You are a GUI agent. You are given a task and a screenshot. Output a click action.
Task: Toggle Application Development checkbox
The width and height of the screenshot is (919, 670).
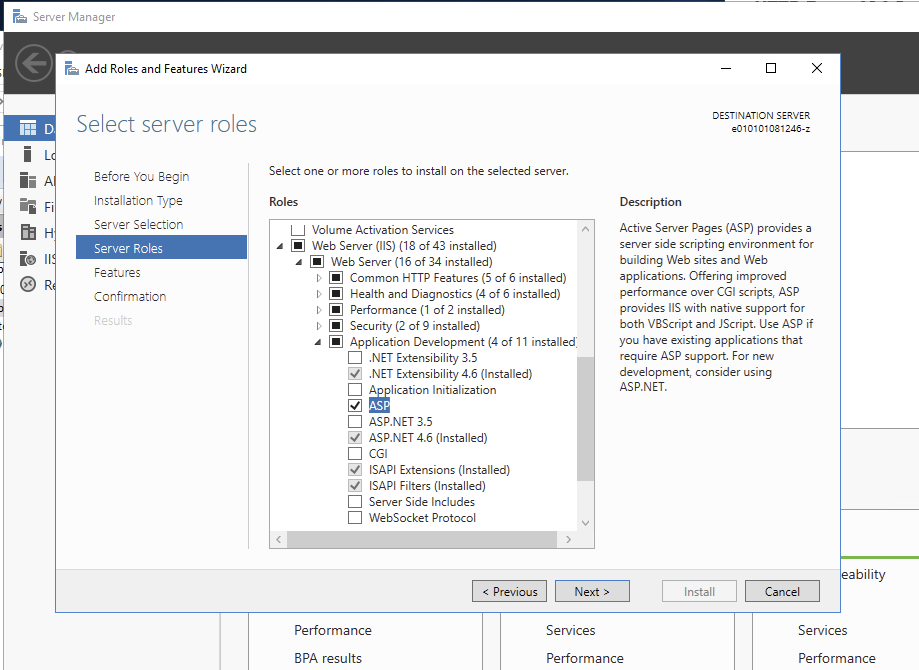point(336,342)
